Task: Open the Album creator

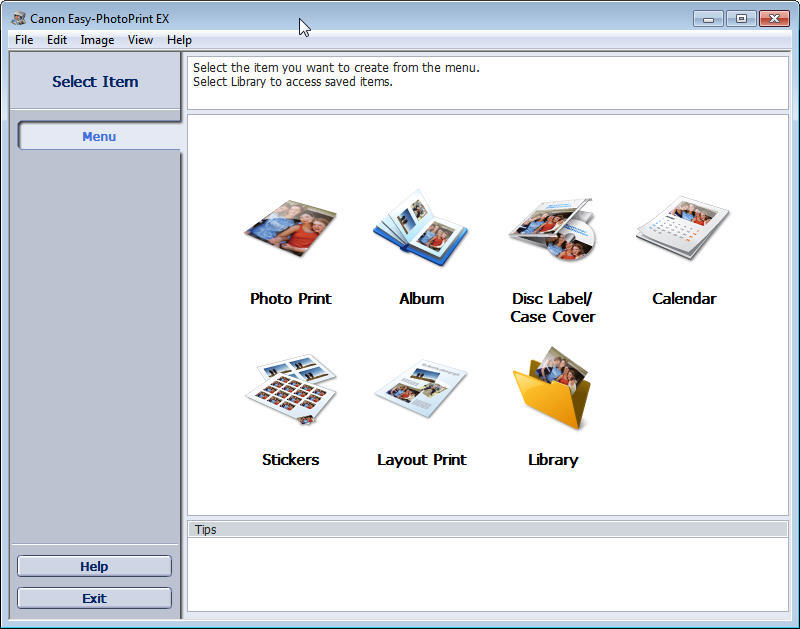Action: click(x=421, y=230)
